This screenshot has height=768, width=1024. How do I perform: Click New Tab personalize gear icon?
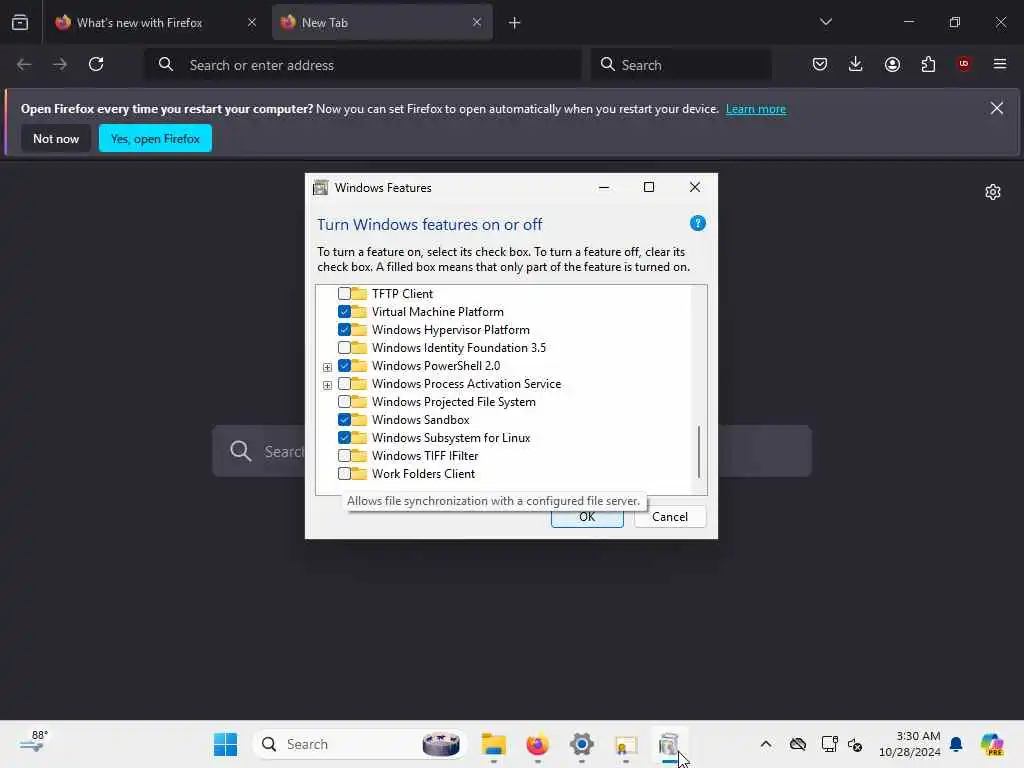pyautogui.click(x=993, y=192)
